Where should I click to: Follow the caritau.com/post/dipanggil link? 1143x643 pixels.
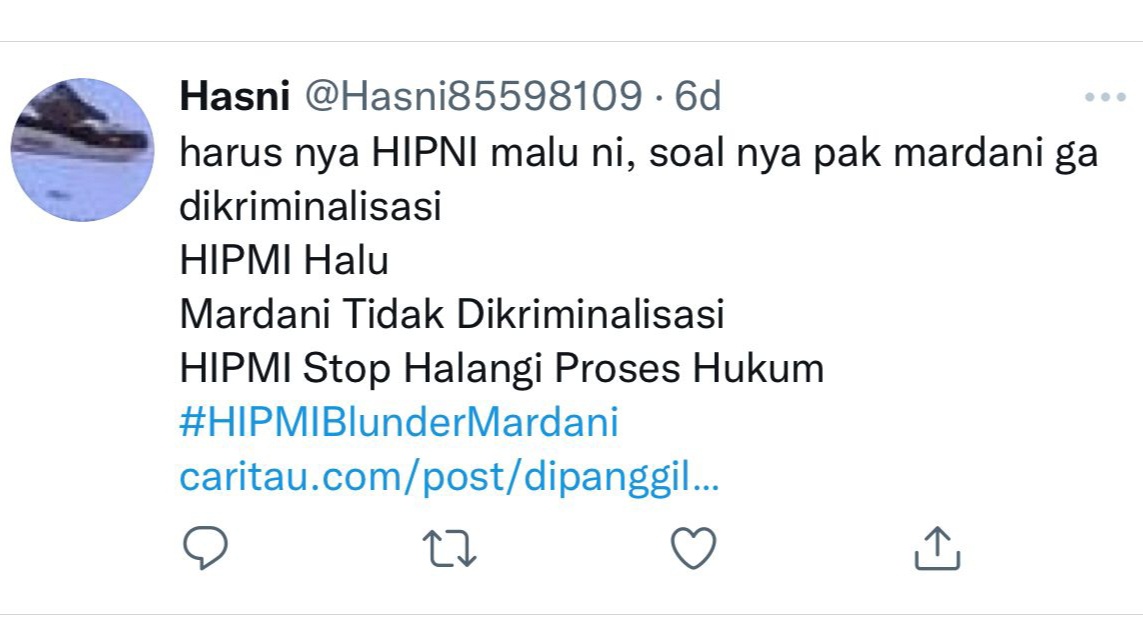[449, 477]
